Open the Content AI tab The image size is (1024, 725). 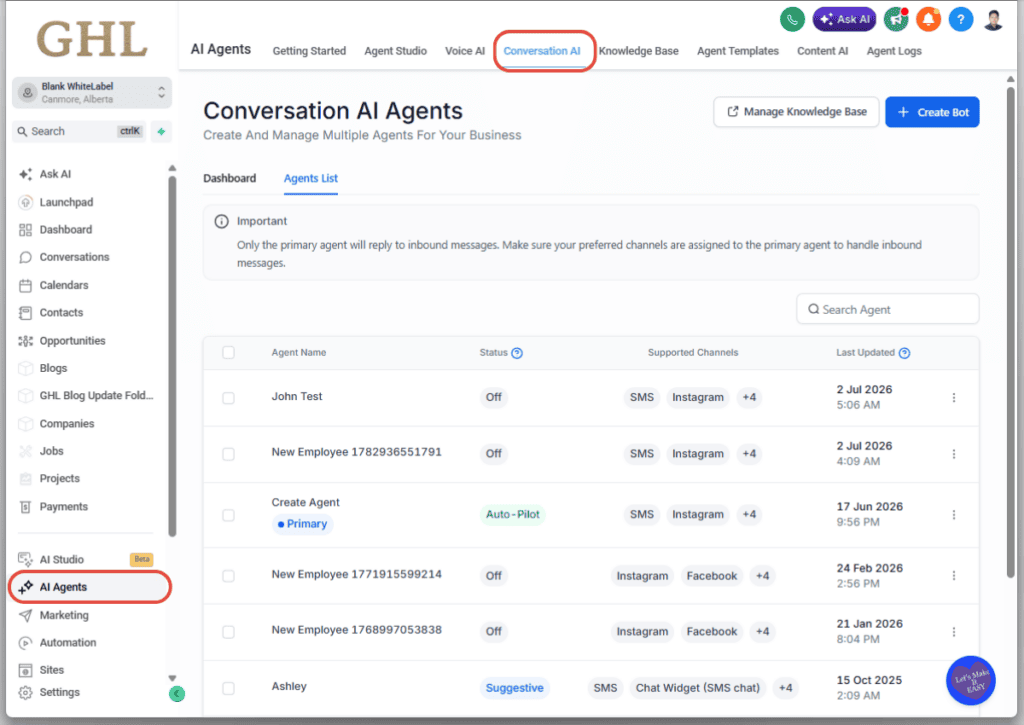[x=822, y=51]
